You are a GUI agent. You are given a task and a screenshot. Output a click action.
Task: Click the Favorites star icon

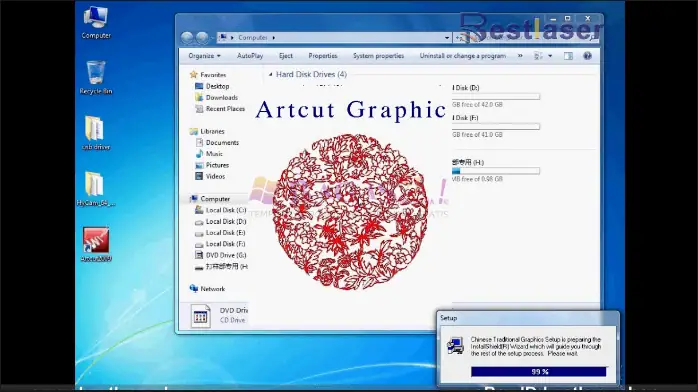194,75
